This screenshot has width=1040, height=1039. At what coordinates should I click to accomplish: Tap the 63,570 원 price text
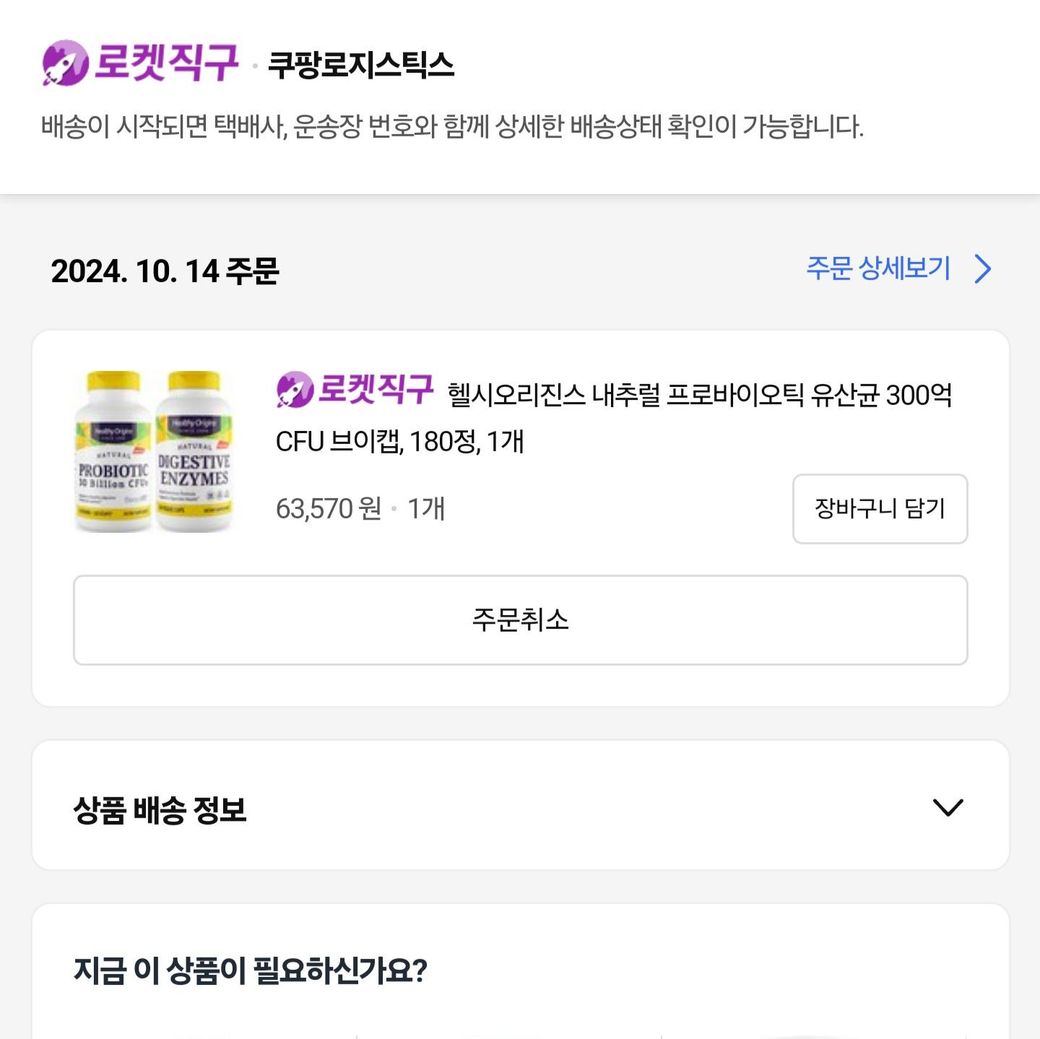coord(328,509)
